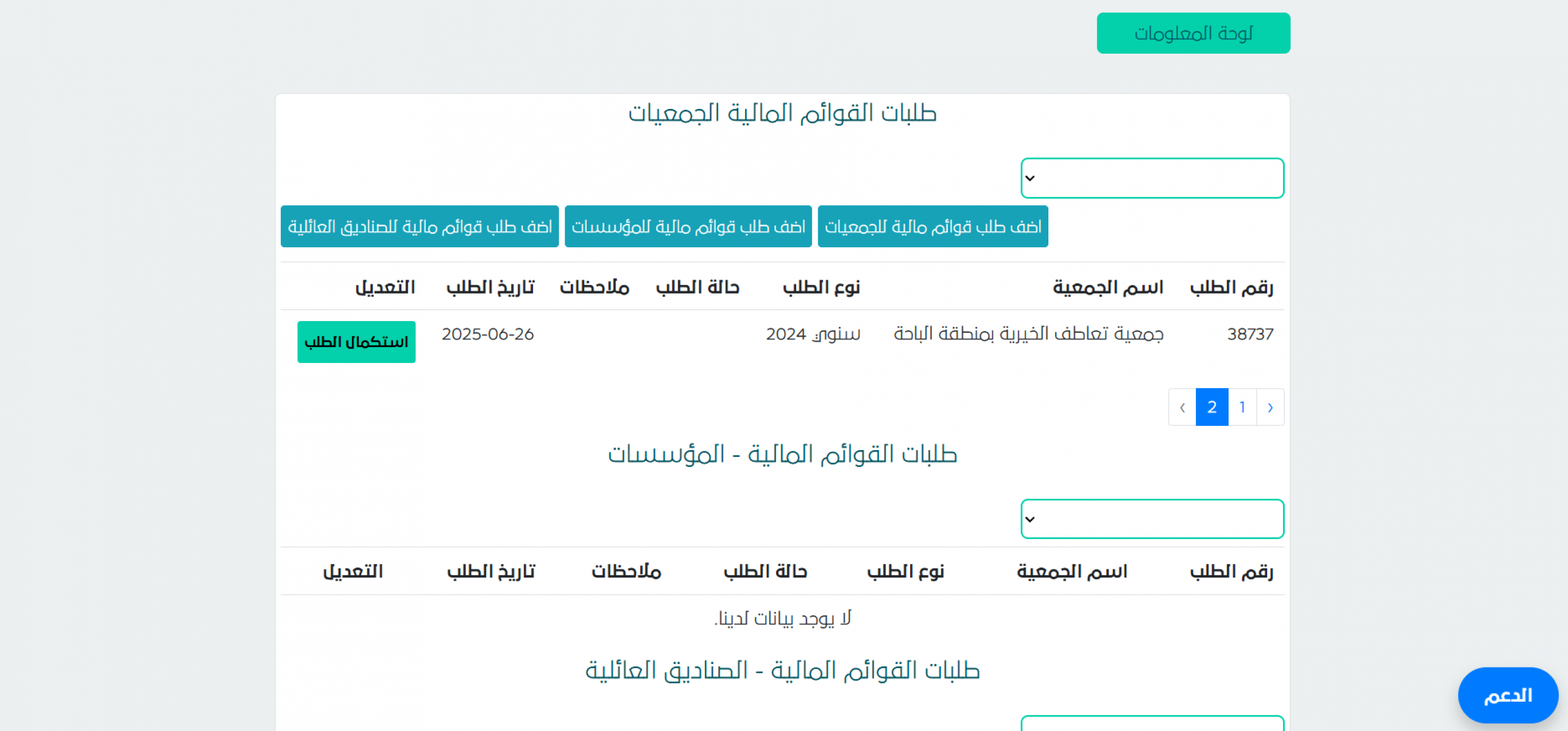The width and height of the screenshot is (1568, 731).
Task: Click اضف طلب قوائم ماليه للصناديق العائلية button
Action: point(419,227)
